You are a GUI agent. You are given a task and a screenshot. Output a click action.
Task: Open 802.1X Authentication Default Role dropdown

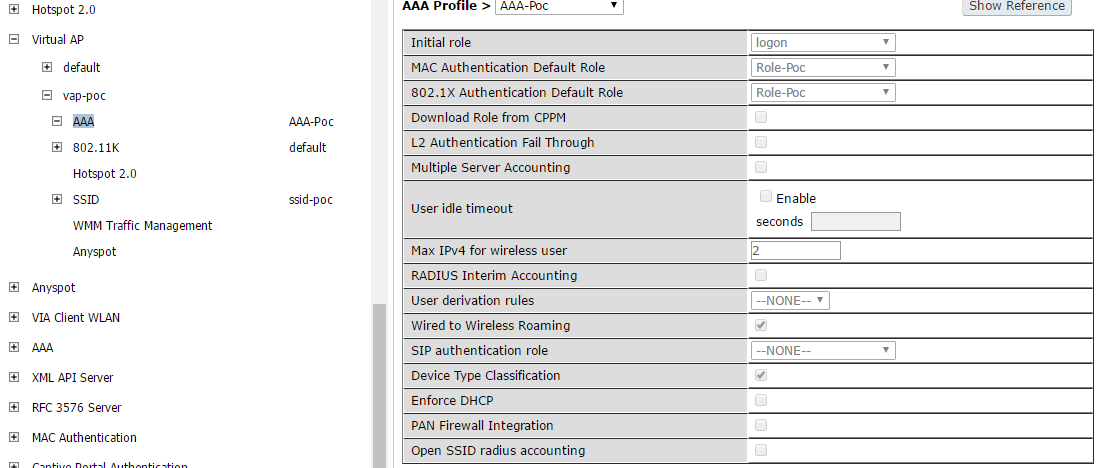[x=823, y=92]
